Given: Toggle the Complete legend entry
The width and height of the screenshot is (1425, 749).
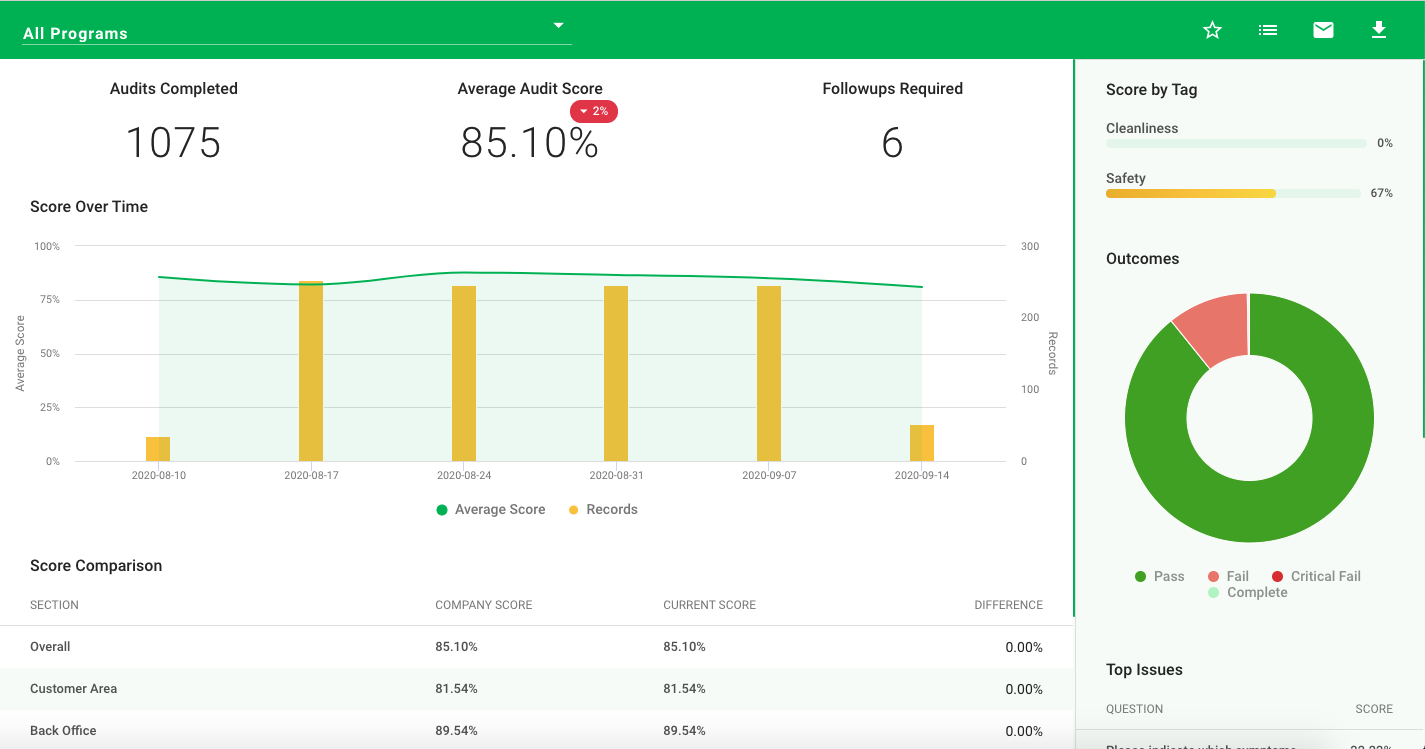Looking at the screenshot, I should pyautogui.click(x=1248, y=593).
